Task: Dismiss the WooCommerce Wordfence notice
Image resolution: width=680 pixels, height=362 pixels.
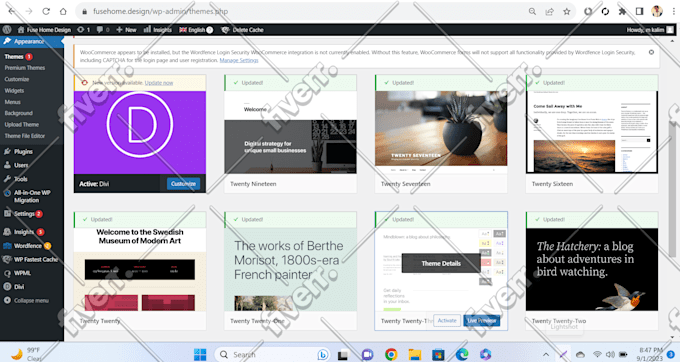Action: 651,52
